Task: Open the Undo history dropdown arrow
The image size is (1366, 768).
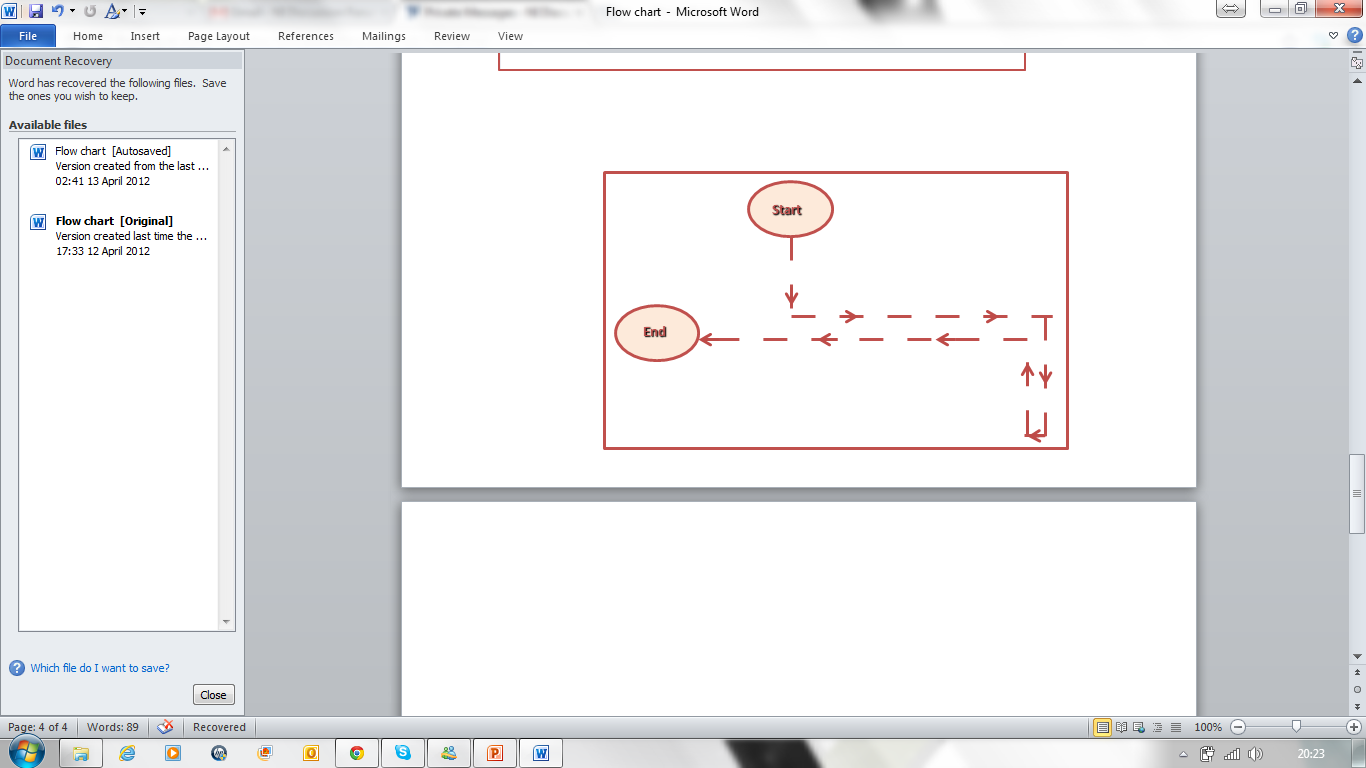Action: coord(72,12)
